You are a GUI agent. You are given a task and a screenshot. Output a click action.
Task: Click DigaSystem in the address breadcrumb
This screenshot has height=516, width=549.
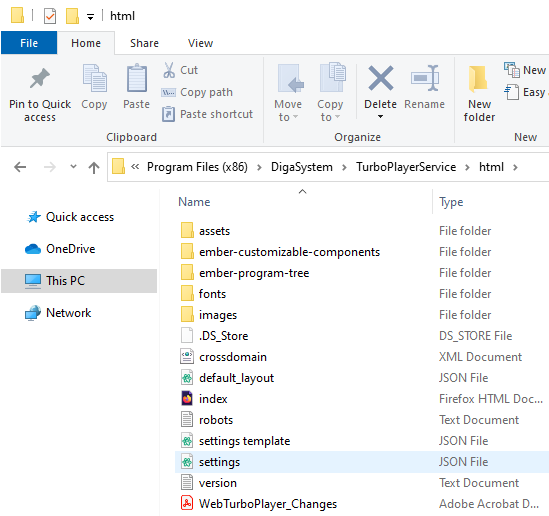302,167
